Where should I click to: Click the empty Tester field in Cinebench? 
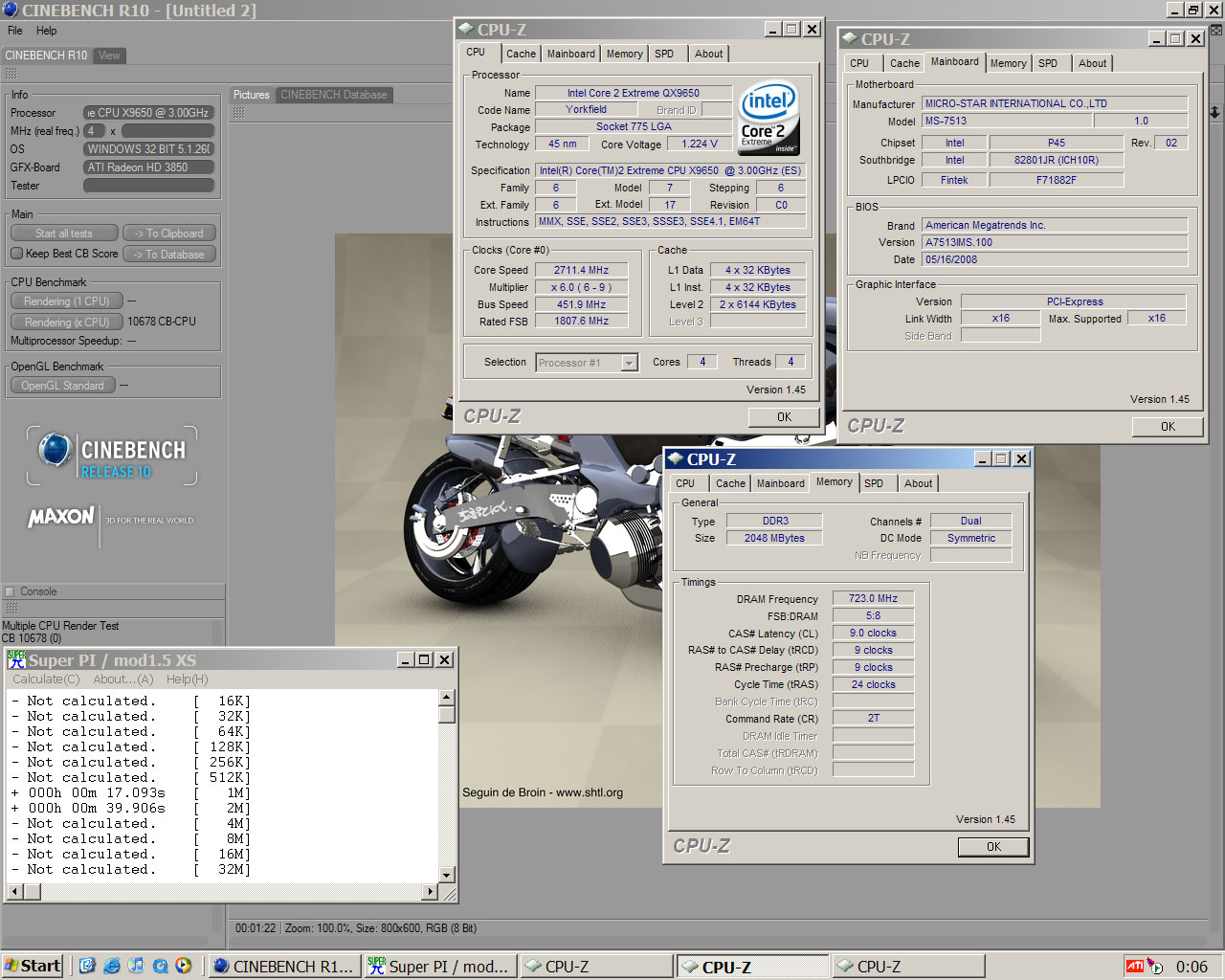point(148,186)
